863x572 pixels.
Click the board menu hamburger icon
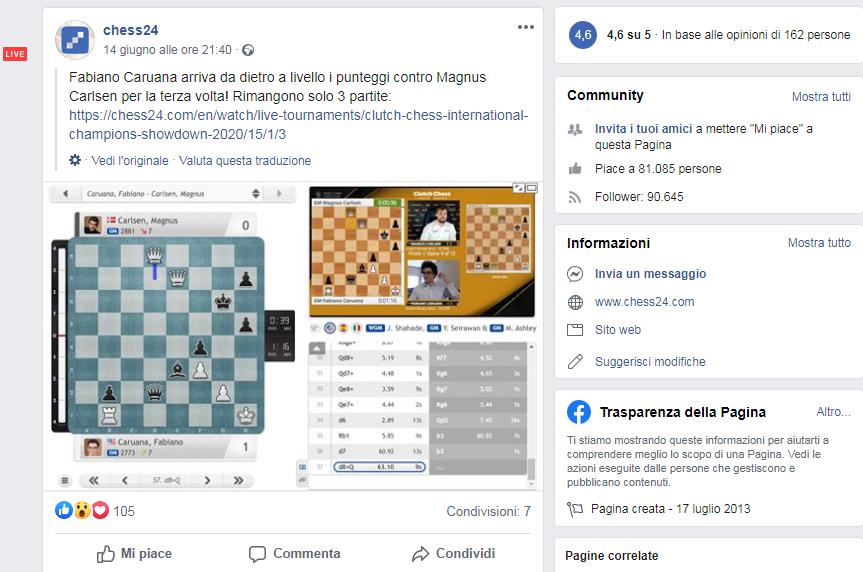[x=65, y=481]
